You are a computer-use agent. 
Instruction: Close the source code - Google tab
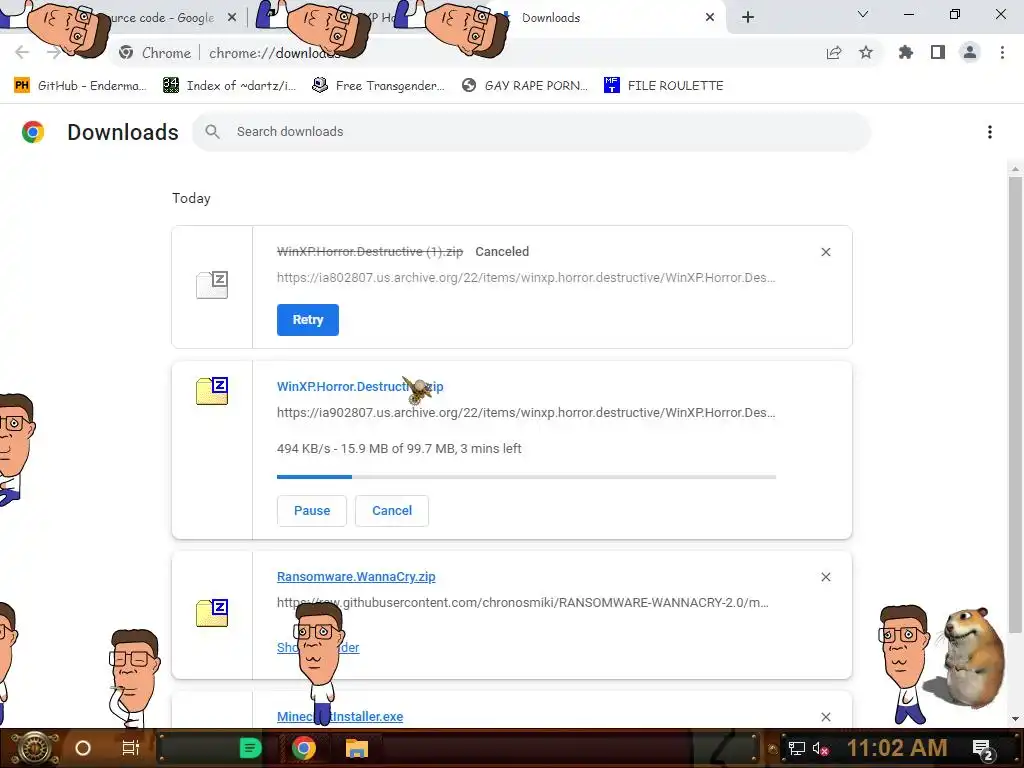pos(232,18)
